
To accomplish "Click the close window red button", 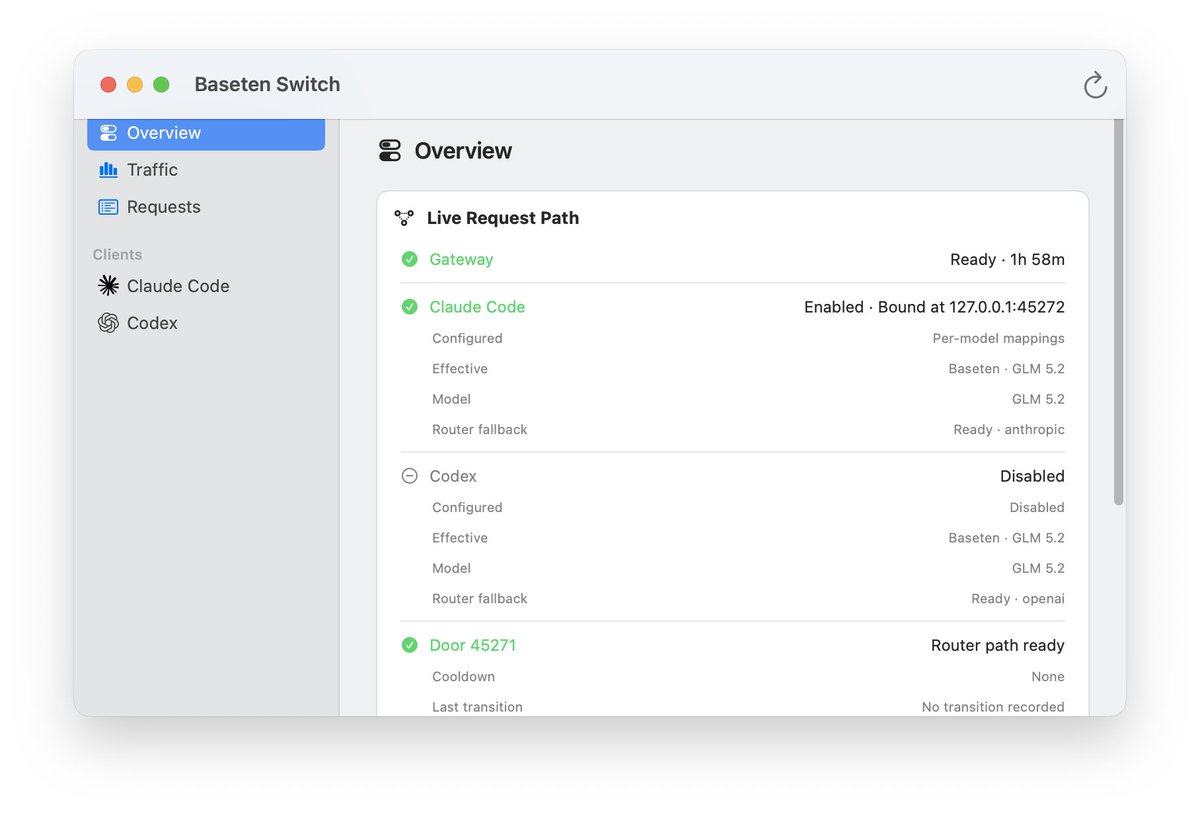I will point(108,85).
